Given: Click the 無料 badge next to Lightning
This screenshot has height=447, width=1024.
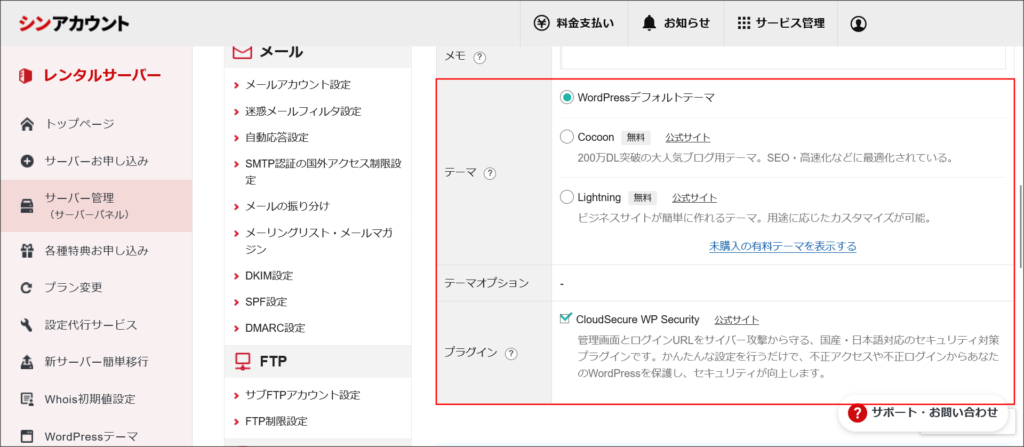Looking at the screenshot, I should tap(643, 197).
